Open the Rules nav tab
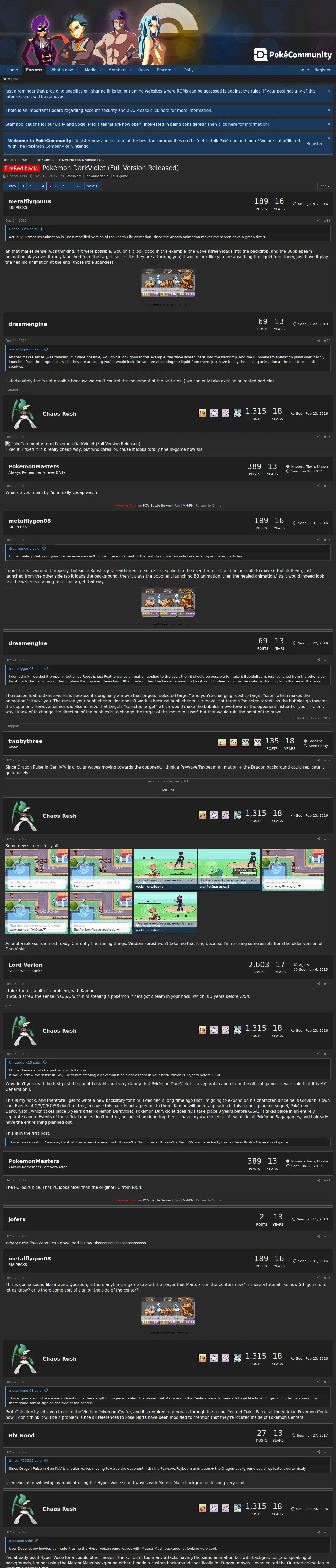Image resolution: width=336 pixels, height=1568 pixels. pyautogui.click(x=143, y=70)
